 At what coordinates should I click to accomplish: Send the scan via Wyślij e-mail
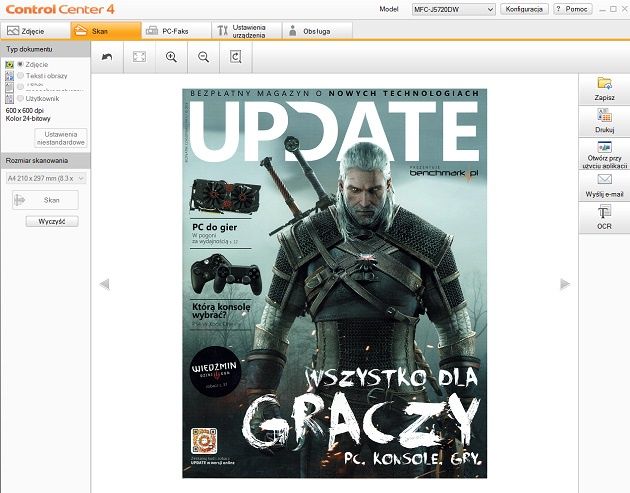click(604, 186)
